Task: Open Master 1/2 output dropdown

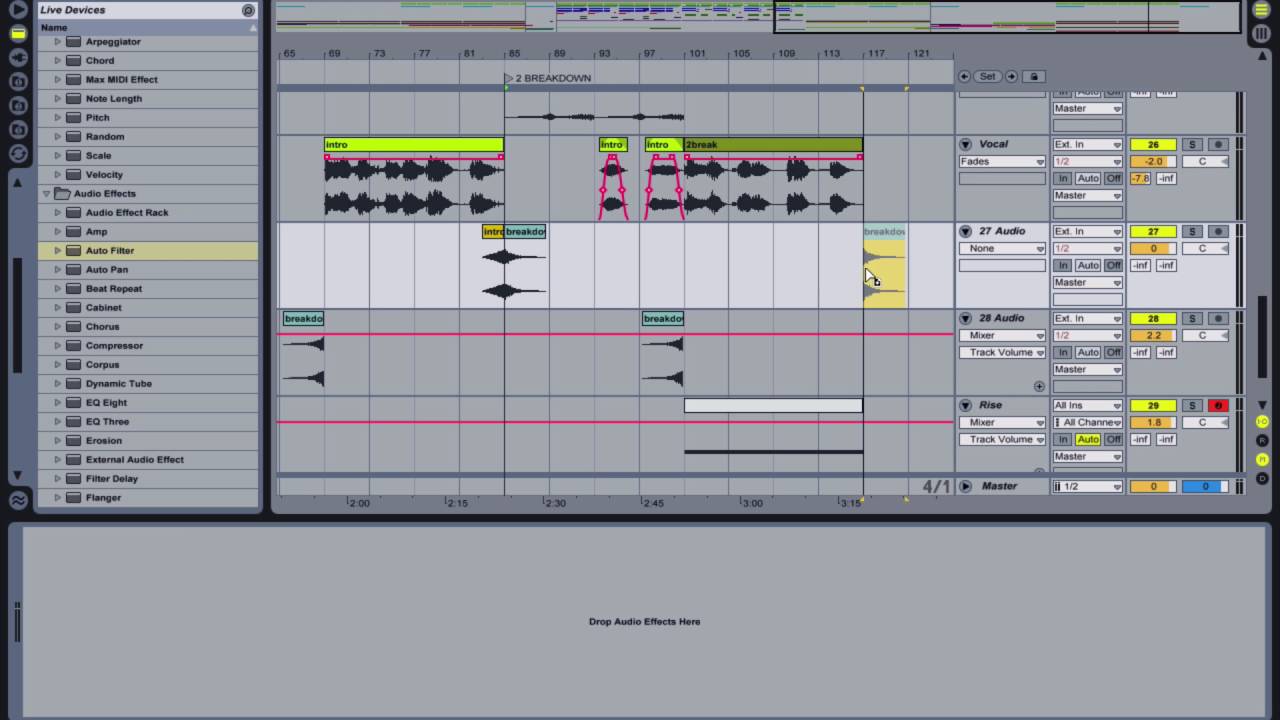Action: pos(1088,486)
